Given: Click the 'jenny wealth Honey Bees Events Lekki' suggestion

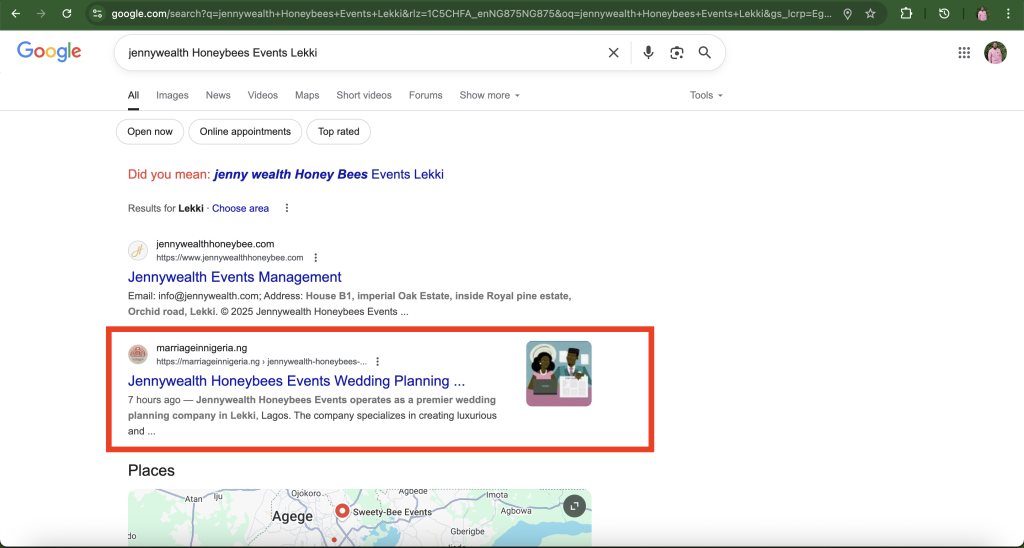Looking at the screenshot, I should point(328,174).
